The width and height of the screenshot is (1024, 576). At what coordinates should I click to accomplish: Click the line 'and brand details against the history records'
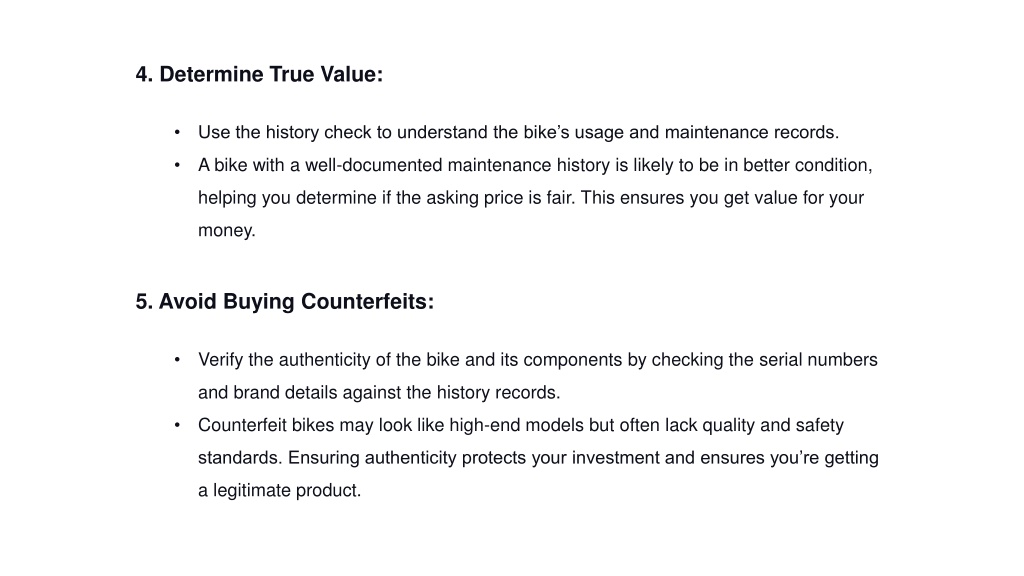(x=379, y=392)
